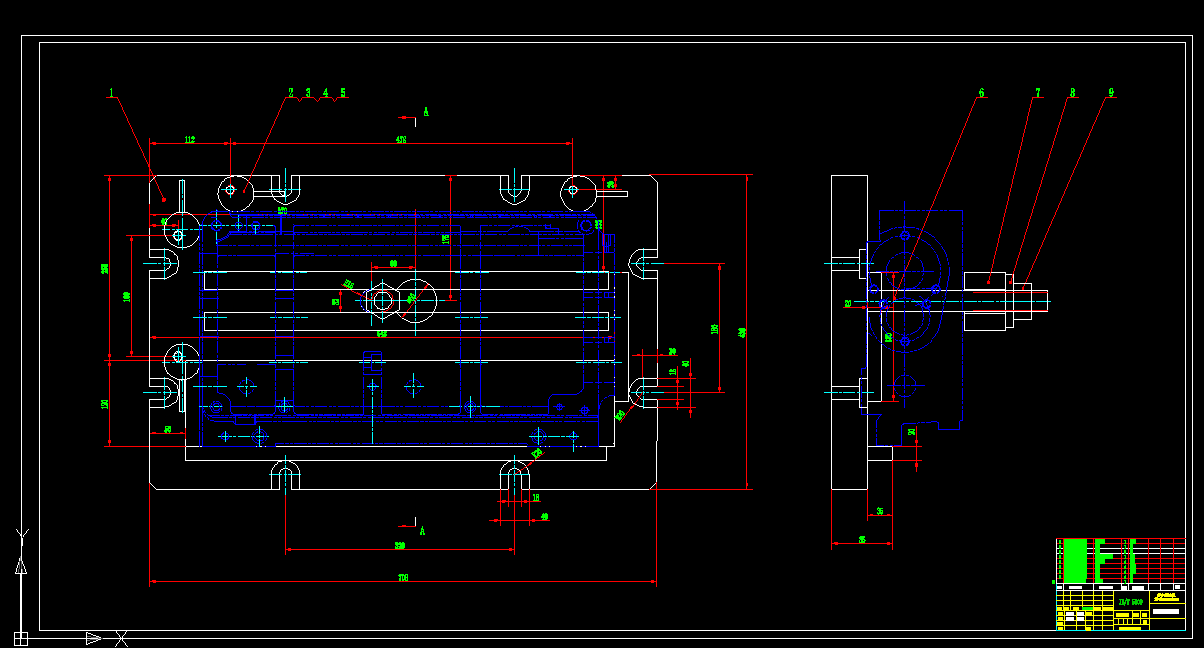The image size is (1204, 648).
Task: Click the hexagonal nut in the plan view
Action: pyautogui.click(x=381, y=301)
